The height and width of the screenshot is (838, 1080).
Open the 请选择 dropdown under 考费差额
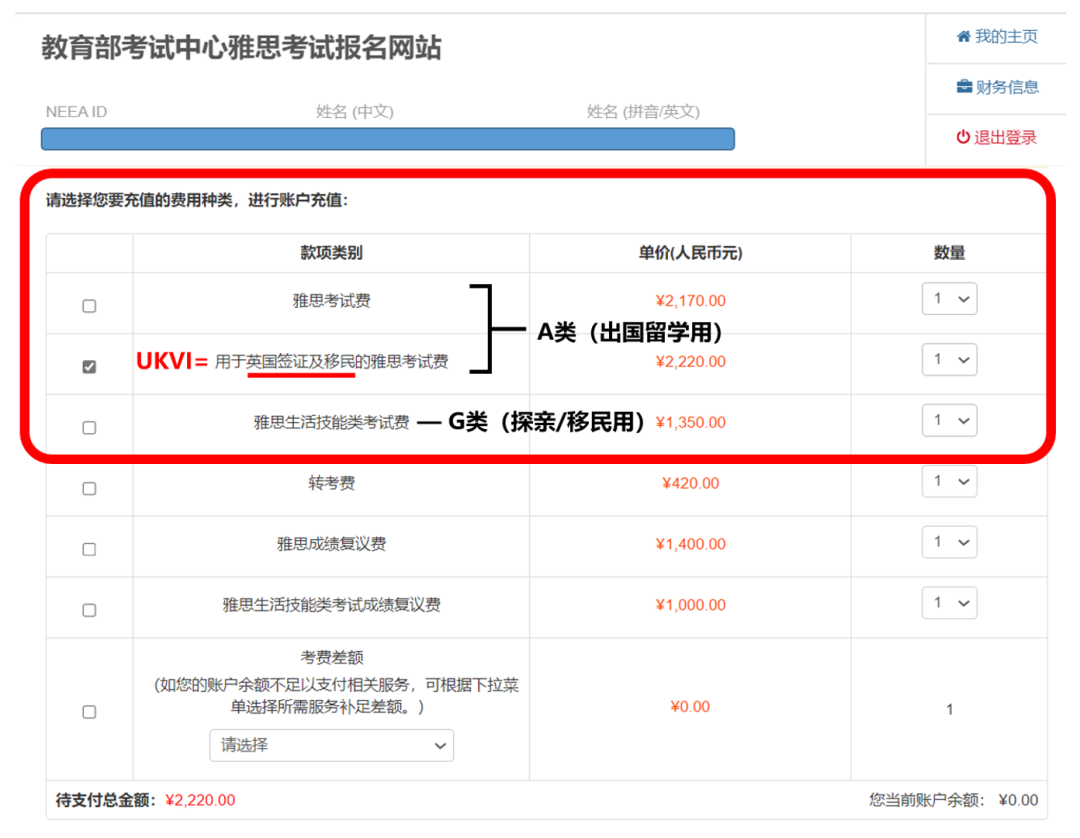(331, 745)
